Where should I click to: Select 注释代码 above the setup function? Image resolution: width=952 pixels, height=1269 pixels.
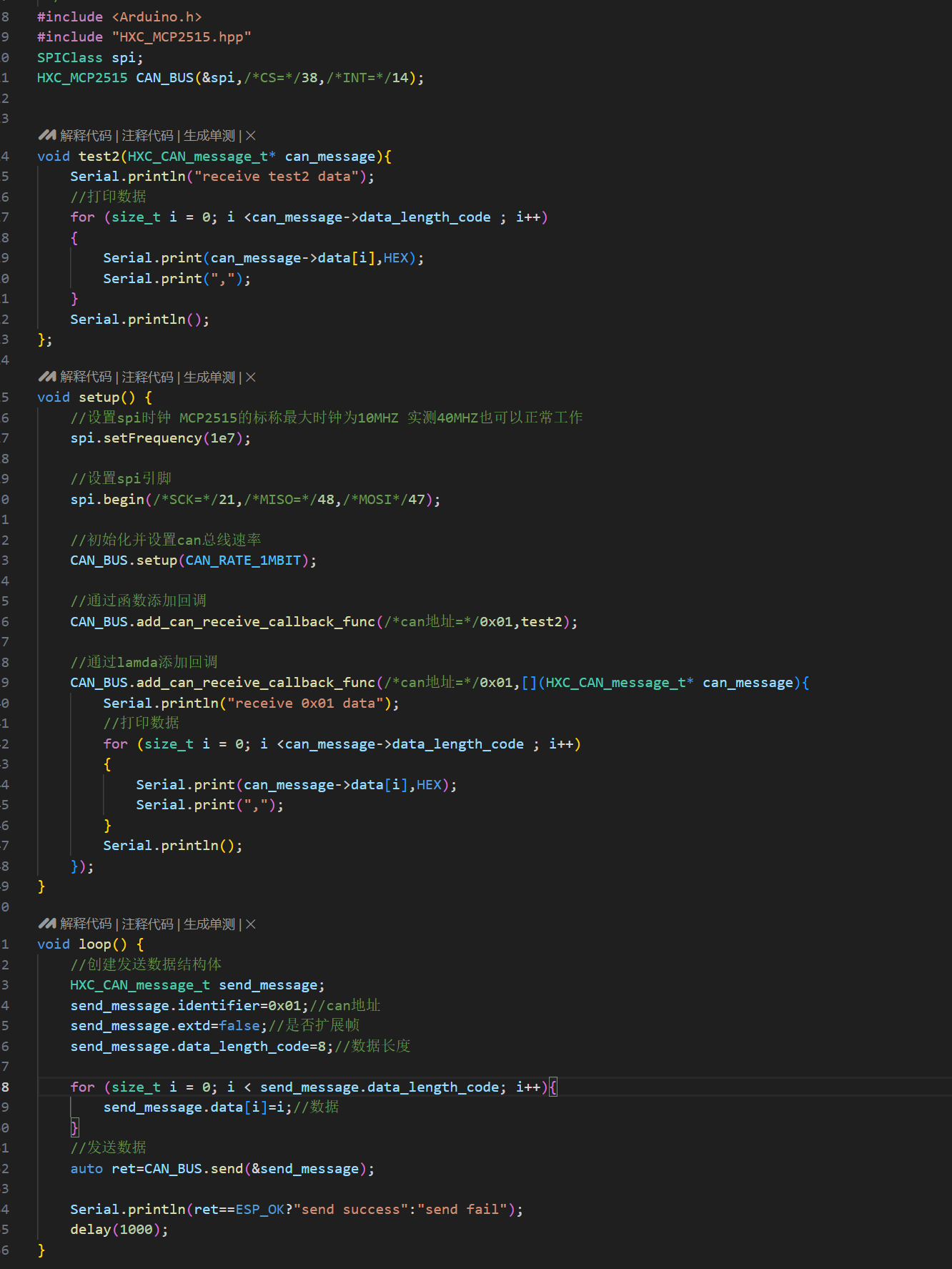147,377
